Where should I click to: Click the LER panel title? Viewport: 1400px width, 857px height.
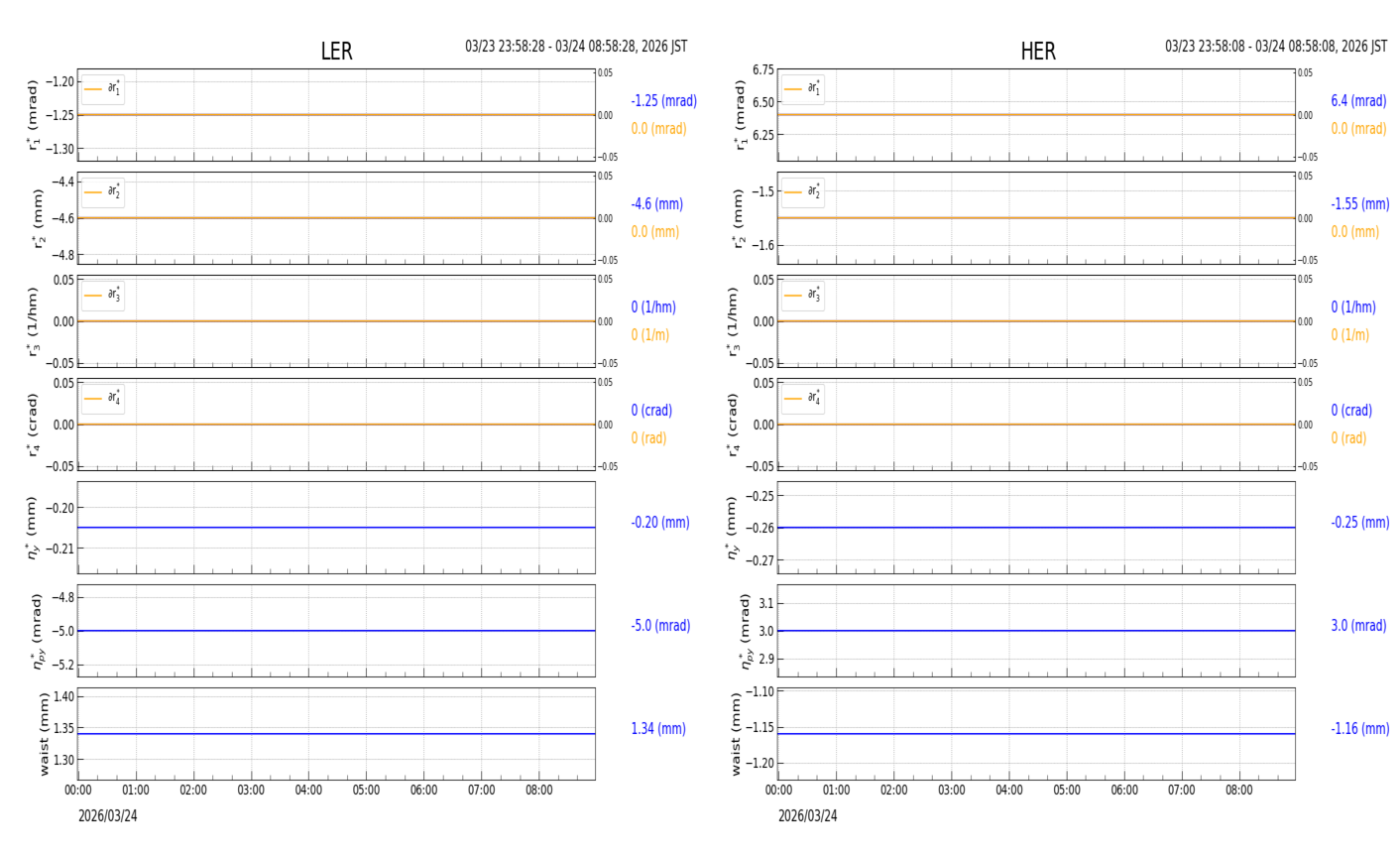click(x=336, y=52)
